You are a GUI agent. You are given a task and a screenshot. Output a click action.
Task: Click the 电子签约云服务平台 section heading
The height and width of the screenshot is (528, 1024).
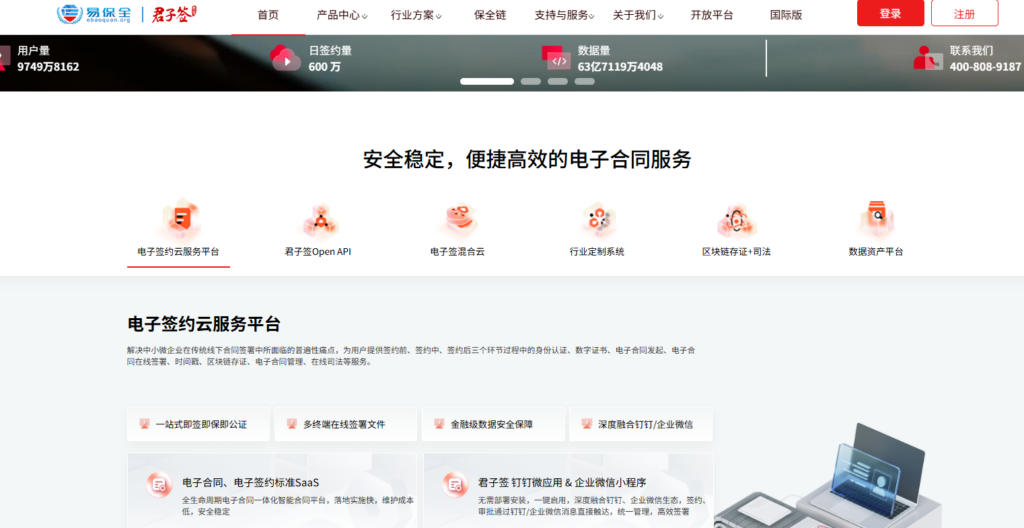[x=204, y=323]
